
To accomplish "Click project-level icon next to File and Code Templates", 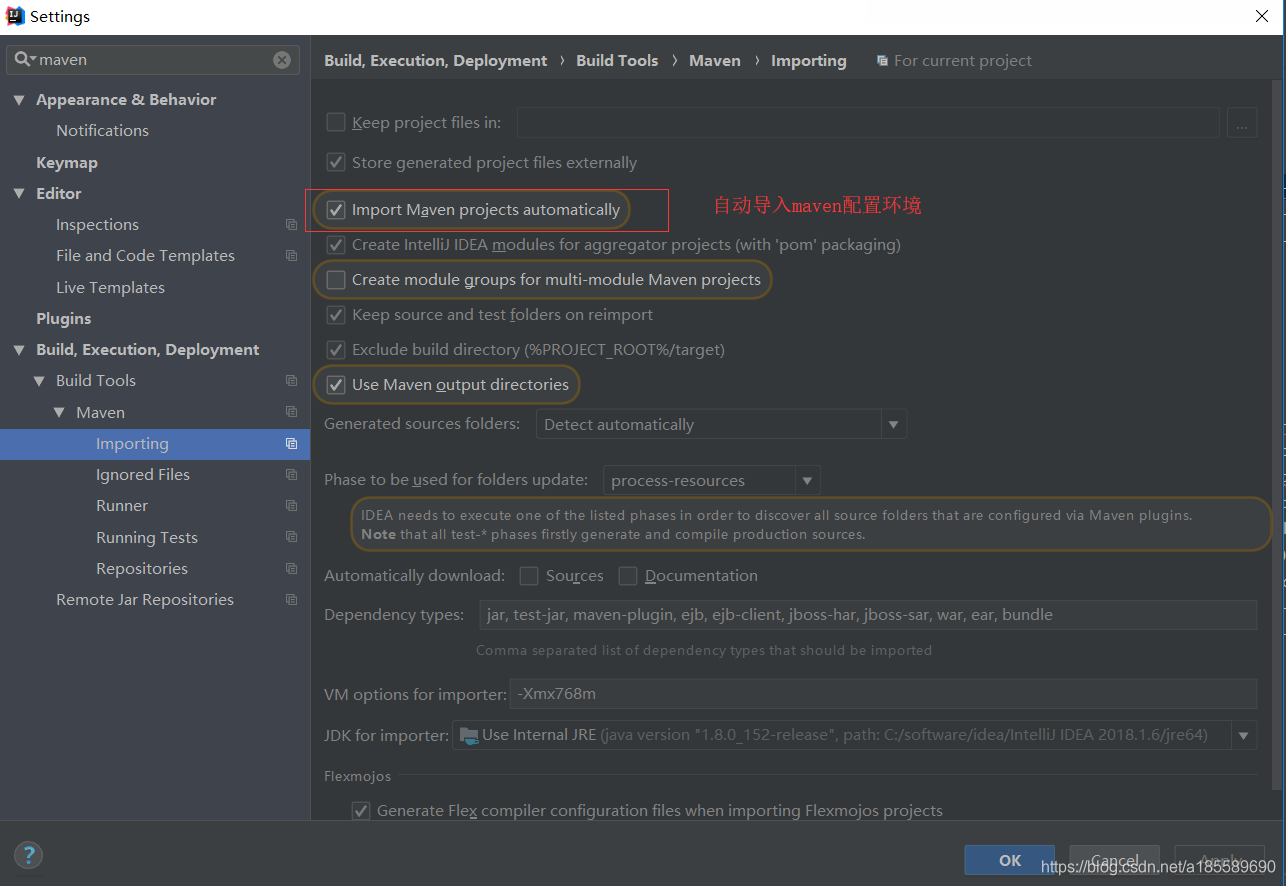I will tap(291, 256).
